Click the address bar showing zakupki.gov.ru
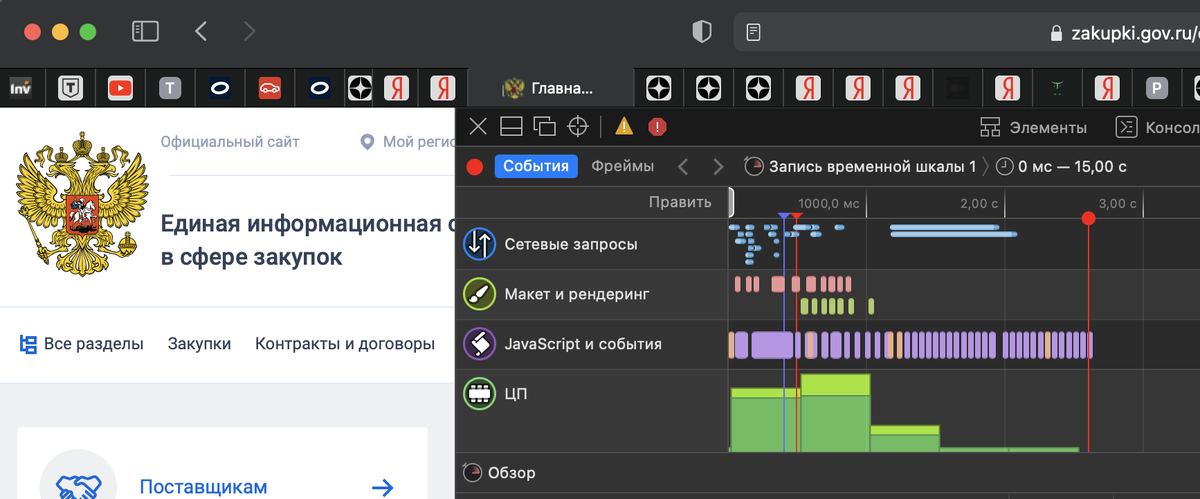The image size is (1200, 499). click(967, 32)
